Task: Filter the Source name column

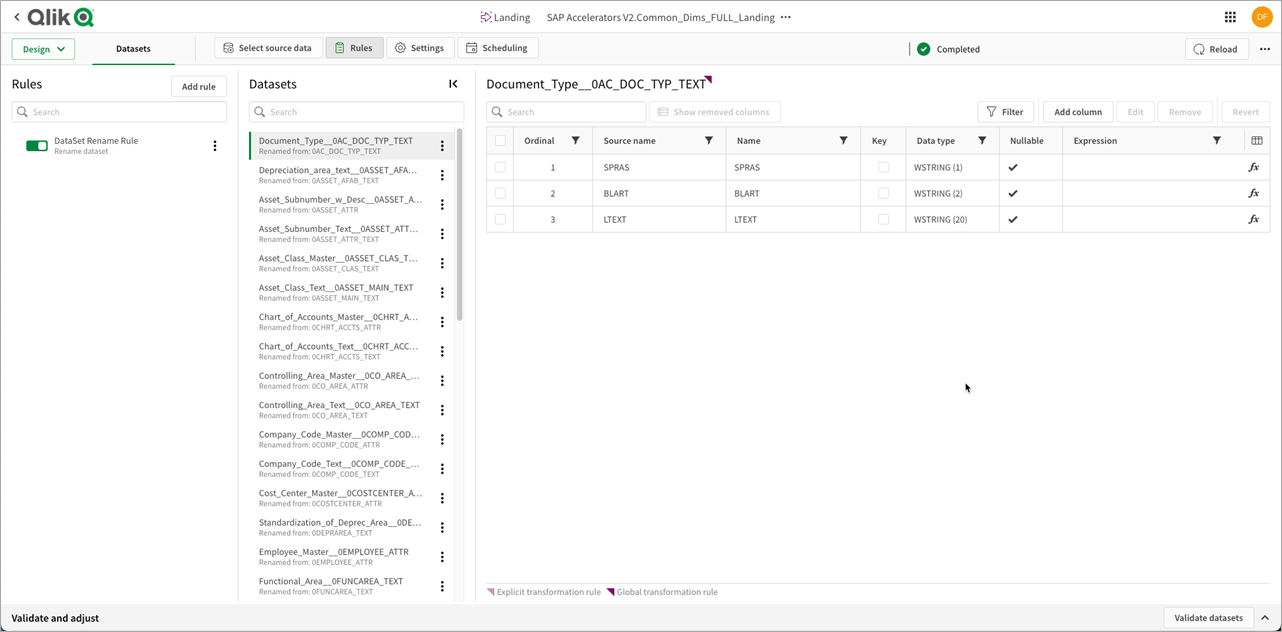Action: (x=709, y=141)
